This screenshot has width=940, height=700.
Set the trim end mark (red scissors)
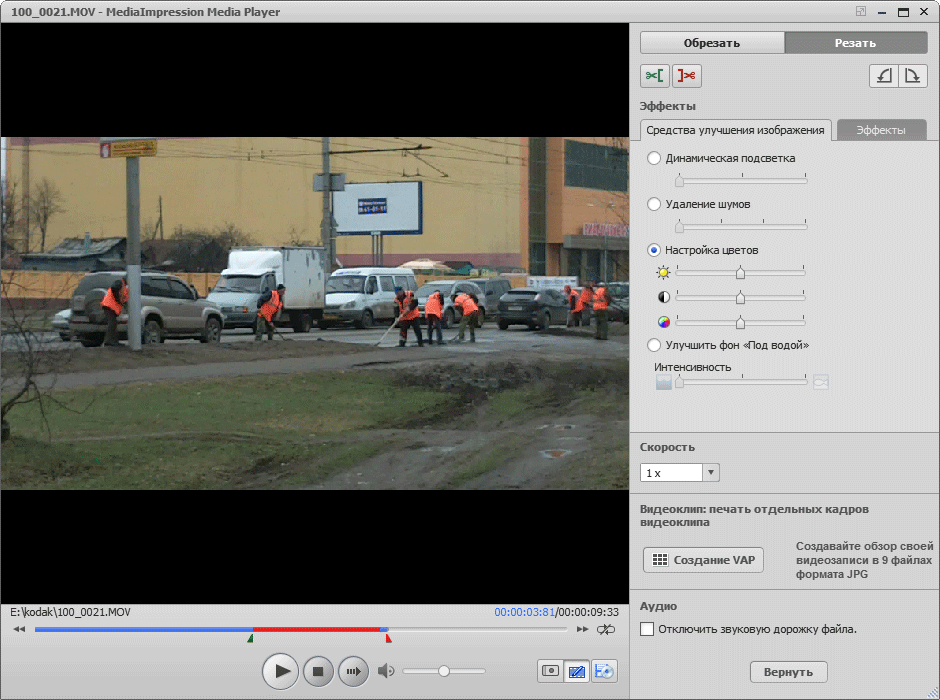(686, 76)
